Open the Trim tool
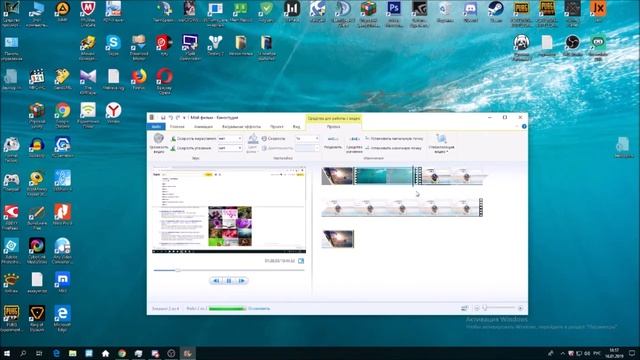This screenshot has height=360, width=640. point(354,143)
